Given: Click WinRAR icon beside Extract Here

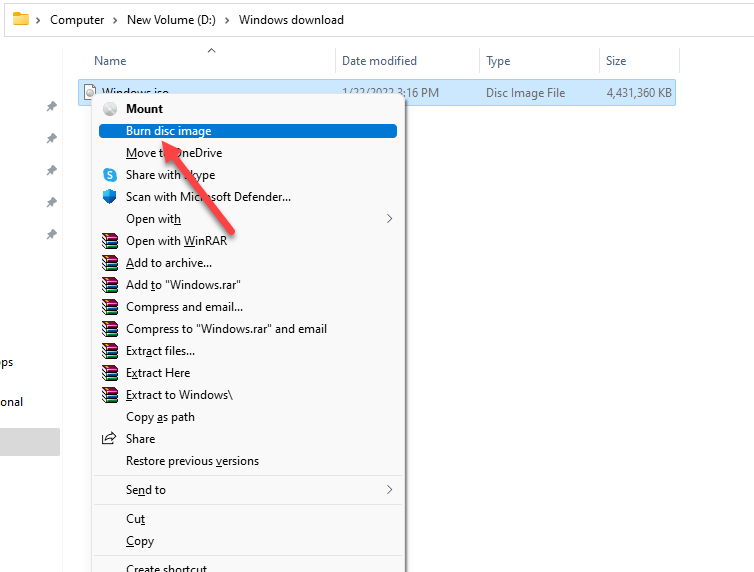Looking at the screenshot, I should 110,373.
